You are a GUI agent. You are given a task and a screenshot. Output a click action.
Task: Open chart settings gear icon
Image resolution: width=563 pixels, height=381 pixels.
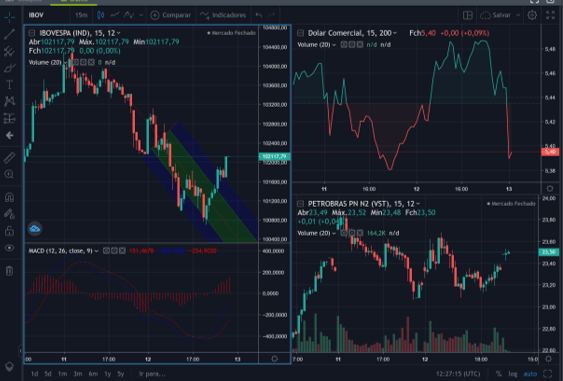click(532, 15)
